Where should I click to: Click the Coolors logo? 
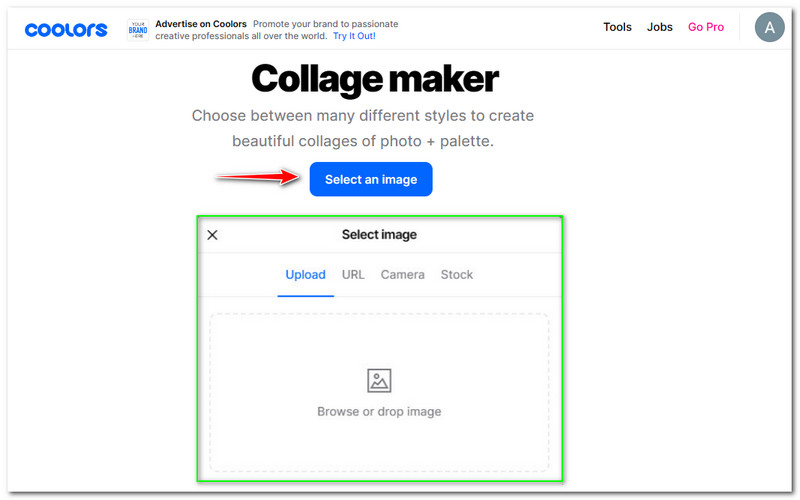66,29
